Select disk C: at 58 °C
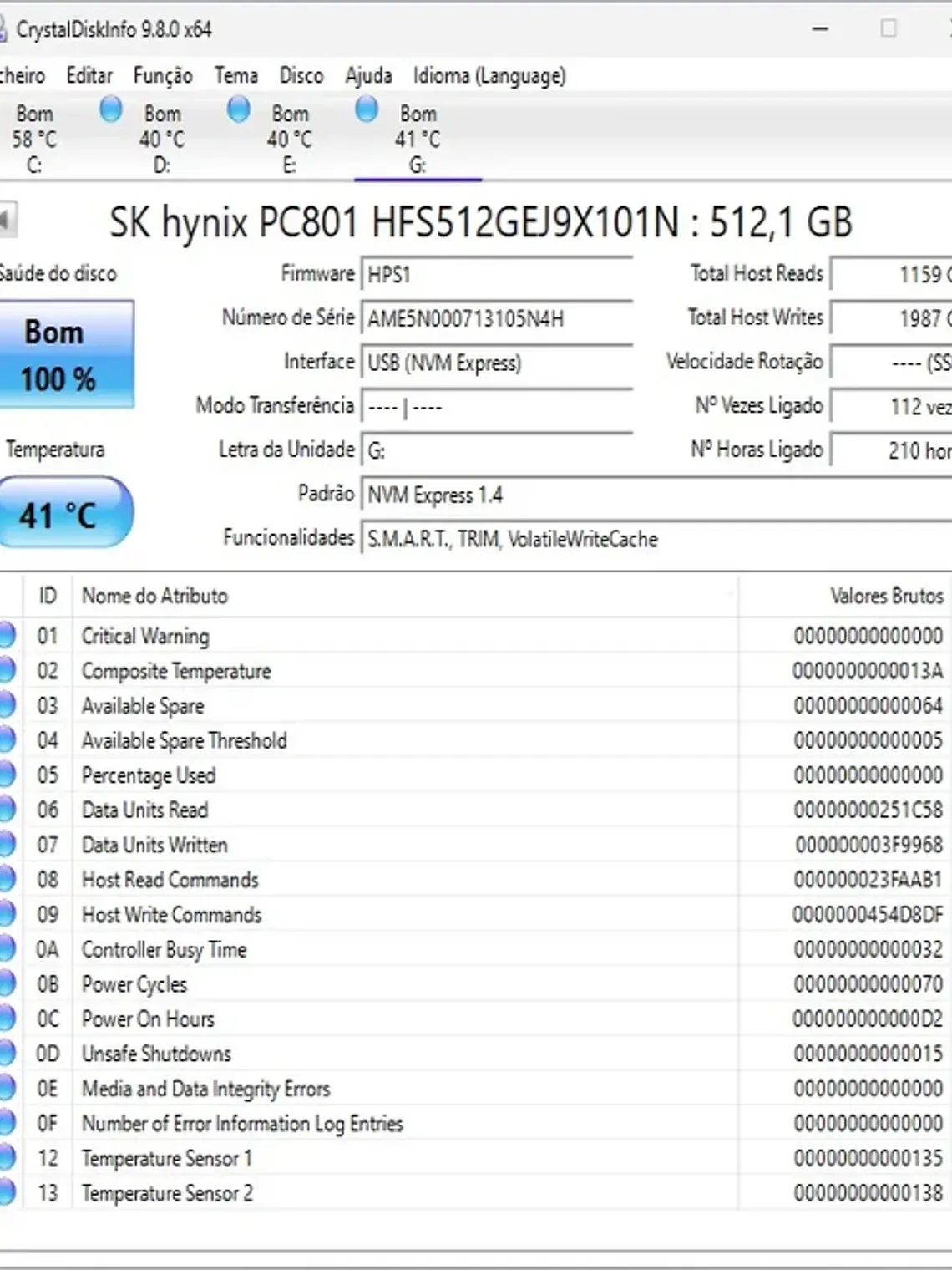The height and width of the screenshot is (1270, 952). 34,139
